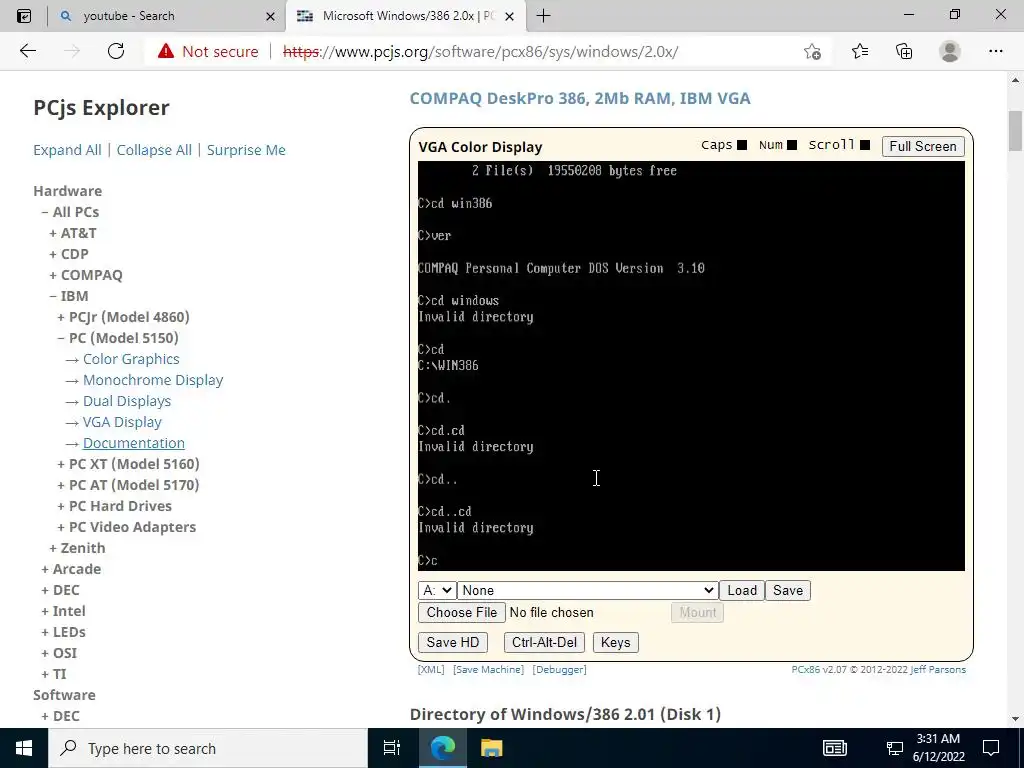Viewport: 1024px width, 768px height.
Task: Close the youtube - Search tab
Action: tap(270, 16)
